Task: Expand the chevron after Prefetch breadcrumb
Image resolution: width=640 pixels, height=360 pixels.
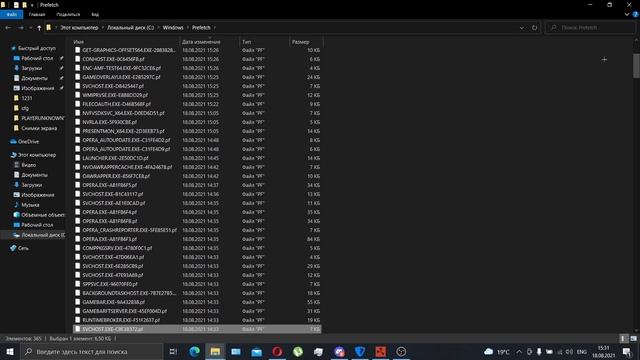Action: [x=215, y=28]
